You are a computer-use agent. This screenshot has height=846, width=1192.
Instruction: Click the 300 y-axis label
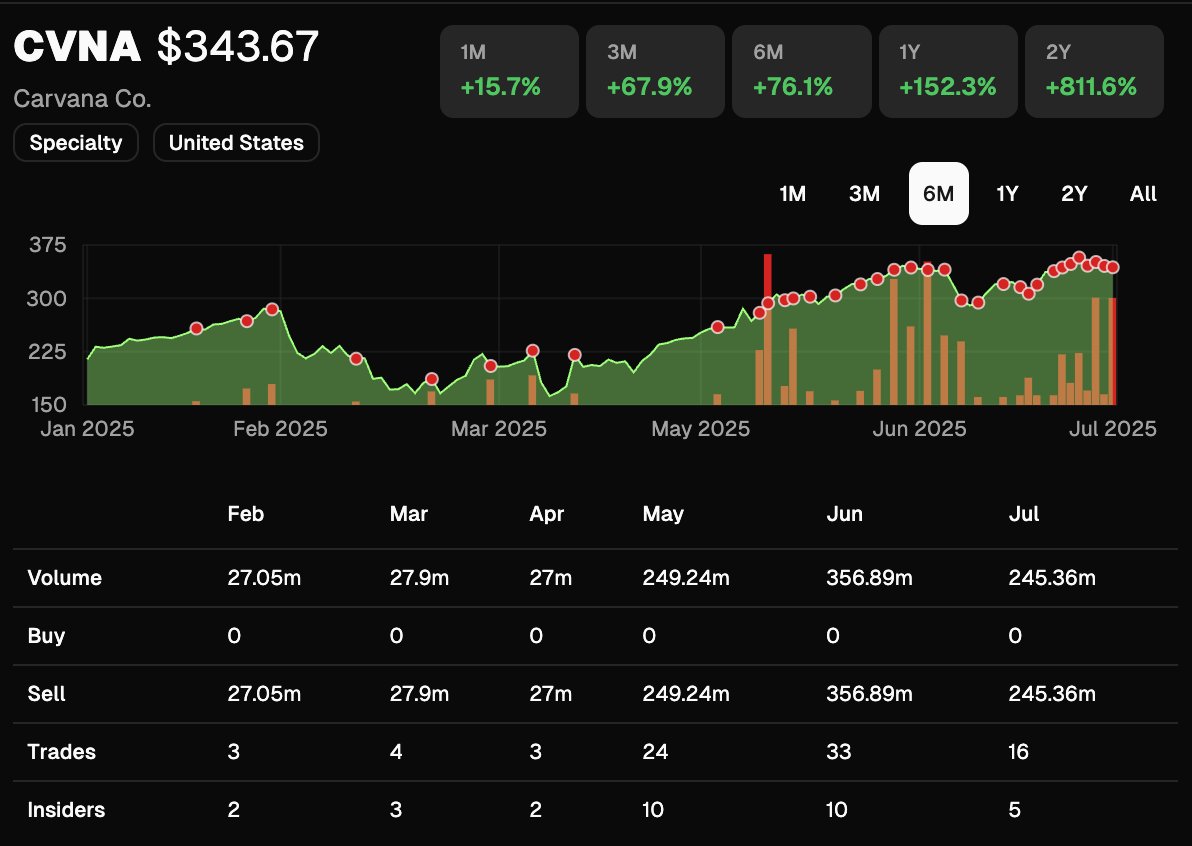click(46, 299)
